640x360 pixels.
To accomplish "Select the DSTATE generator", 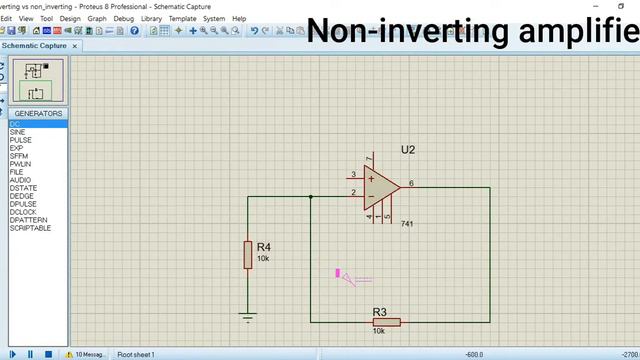I will (x=38, y=188).
